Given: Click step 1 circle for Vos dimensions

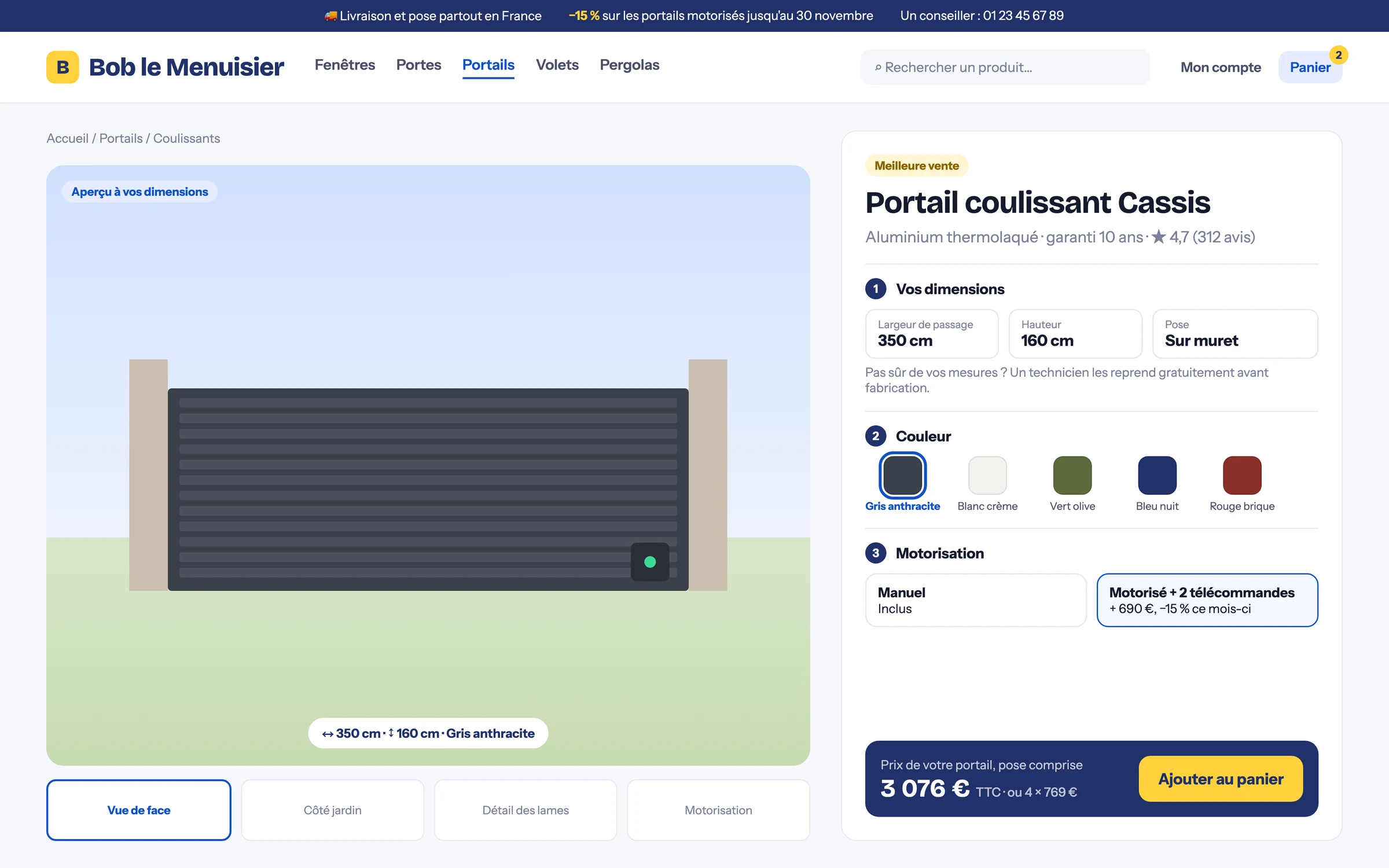Looking at the screenshot, I should (876, 289).
